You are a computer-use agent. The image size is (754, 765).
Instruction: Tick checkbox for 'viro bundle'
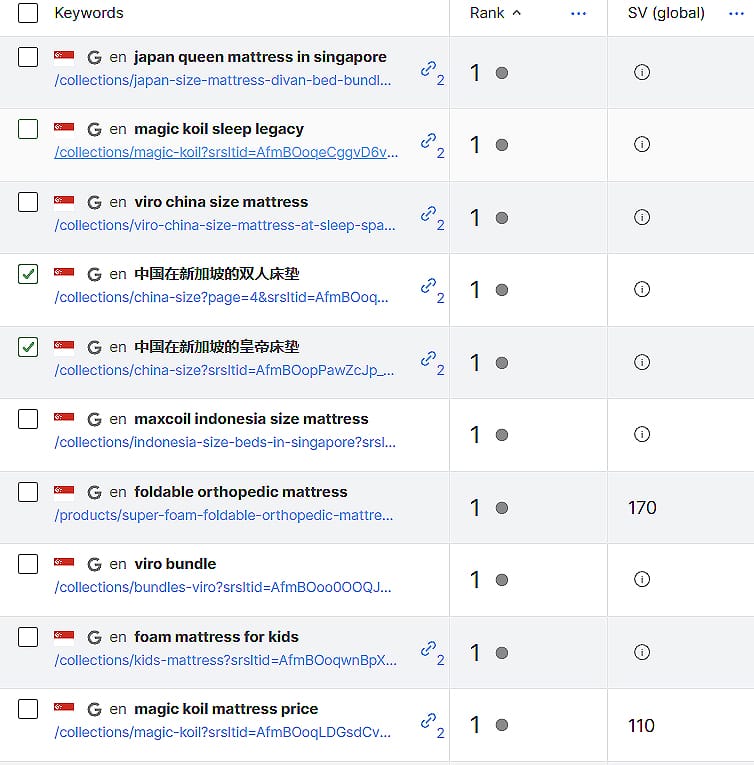(28, 564)
